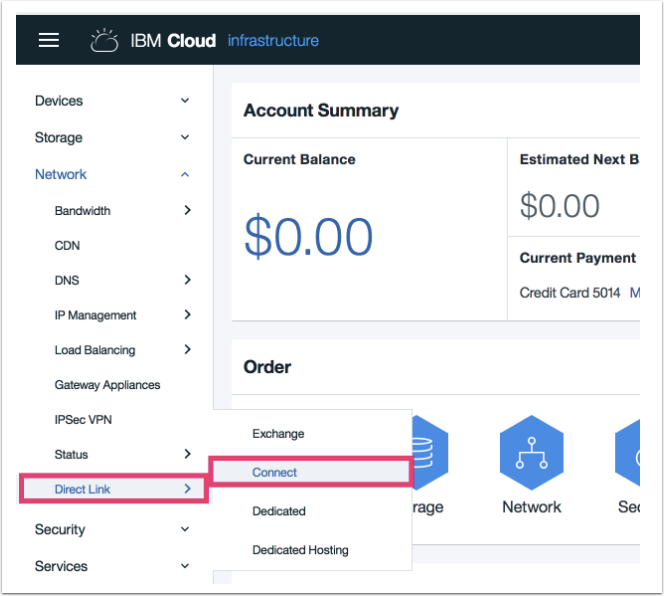Screen dimensions: 664x596
Task: Choose Connect from the Direct Link submenu
Action: (311, 472)
